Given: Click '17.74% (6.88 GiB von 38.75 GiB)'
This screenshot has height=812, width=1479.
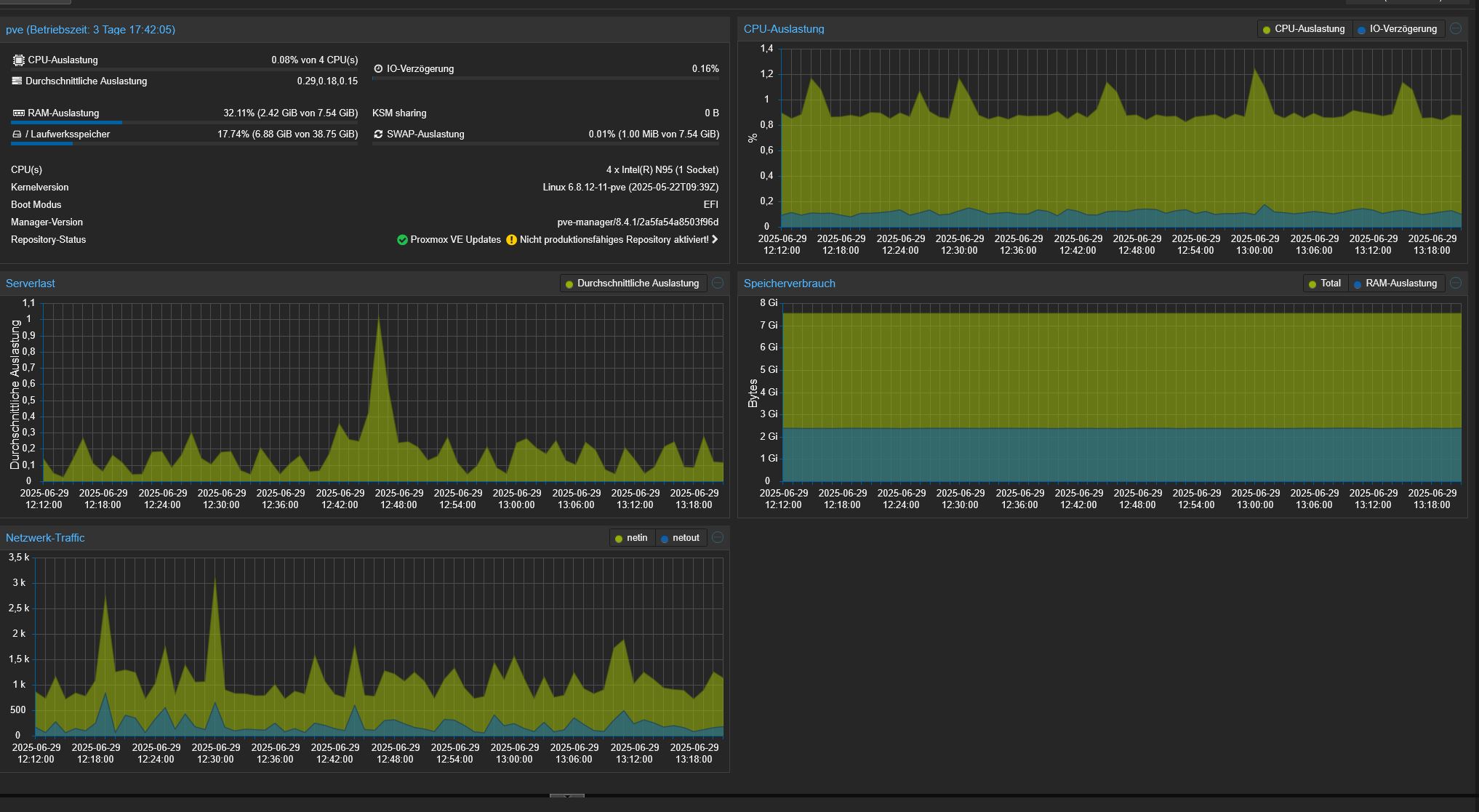Looking at the screenshot, I should coord(288,134).
